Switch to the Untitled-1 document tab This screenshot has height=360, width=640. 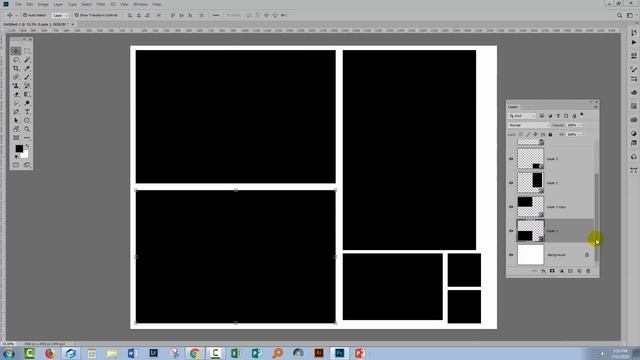coord(36,24)
